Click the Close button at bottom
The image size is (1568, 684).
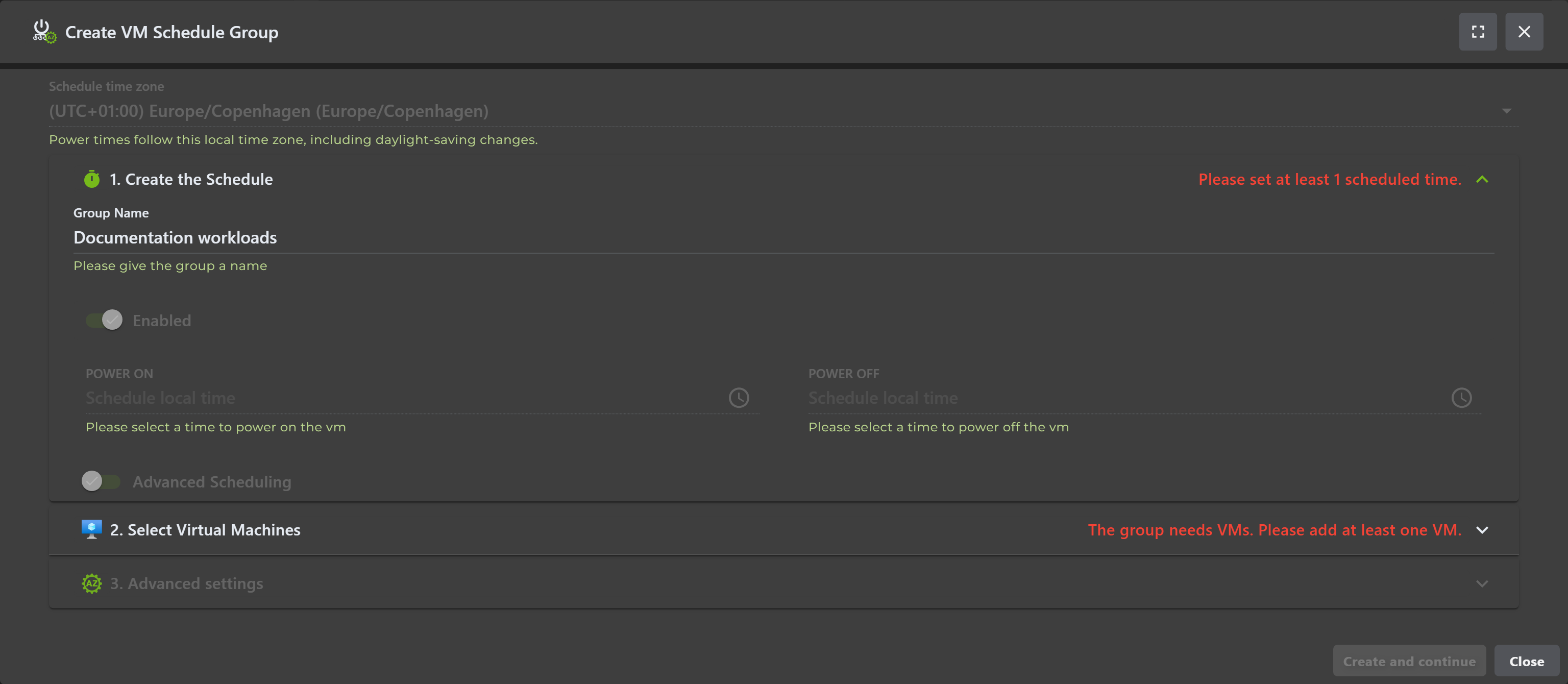(1527, 662)
